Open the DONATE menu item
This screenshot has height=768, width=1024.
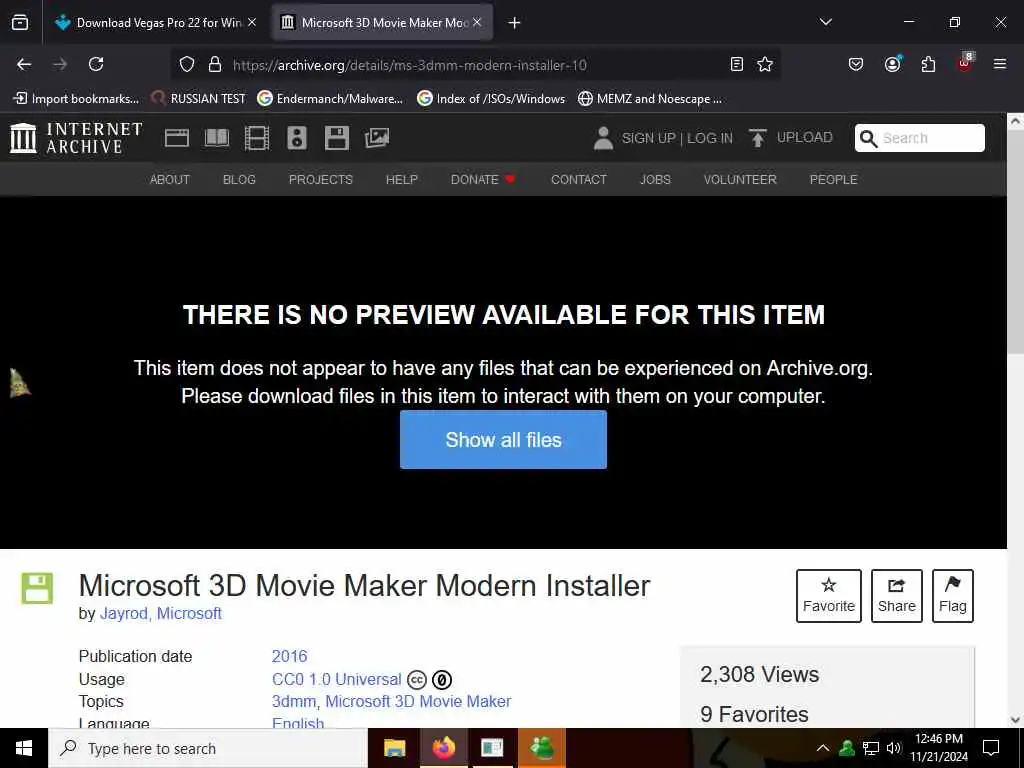483,180
